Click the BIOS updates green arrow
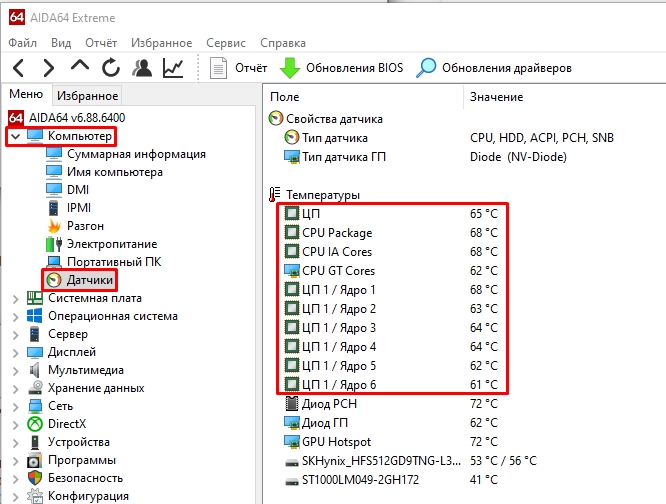 (290, 68)
